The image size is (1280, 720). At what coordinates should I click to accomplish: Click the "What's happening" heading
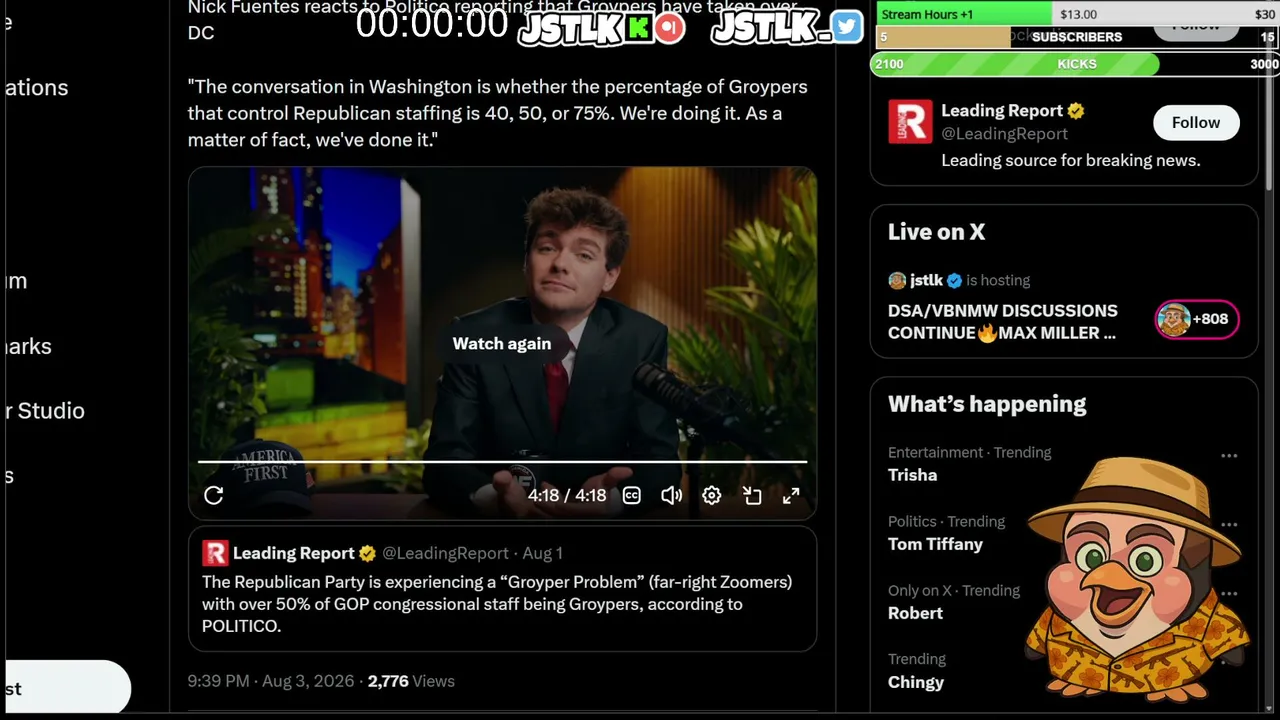(987, 404)
